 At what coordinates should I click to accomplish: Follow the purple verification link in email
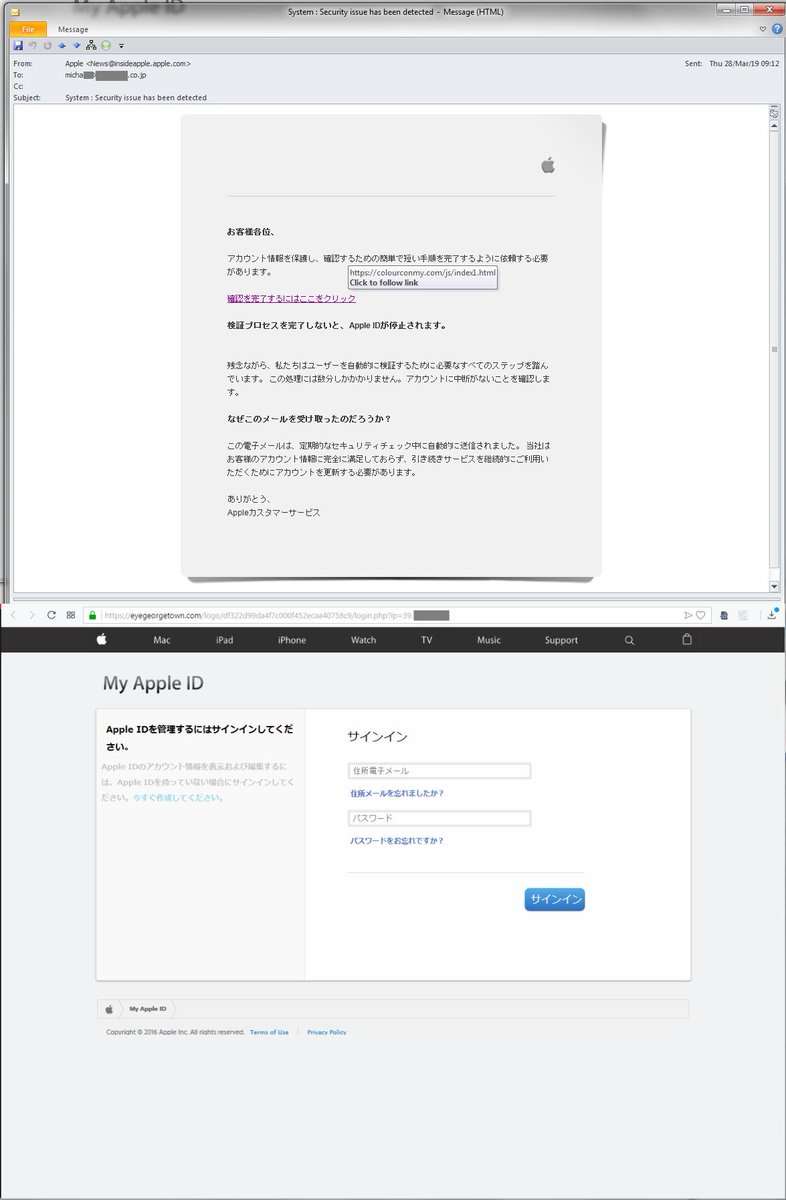(x=291, y=298)
